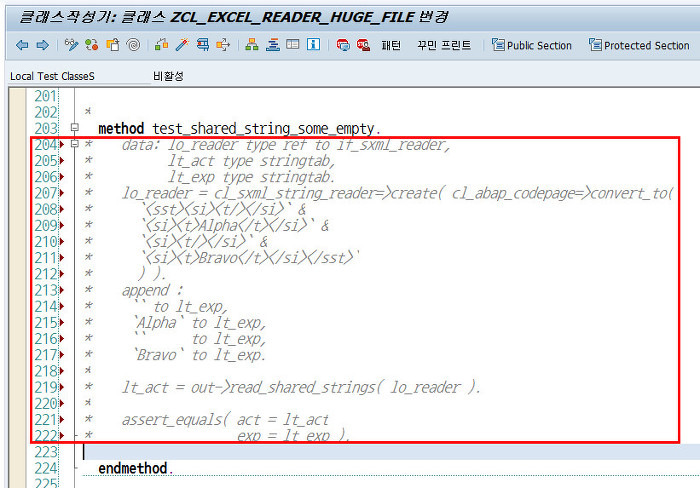Click the modification marker at line 204
Screen dimensions: 700x488
click(x=62, y=144)
